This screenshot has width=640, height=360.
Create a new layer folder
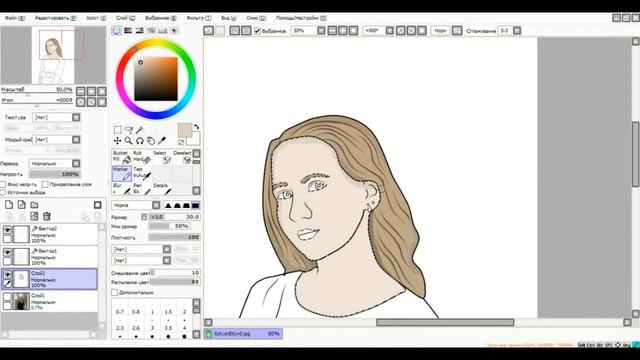pos(34,205)
